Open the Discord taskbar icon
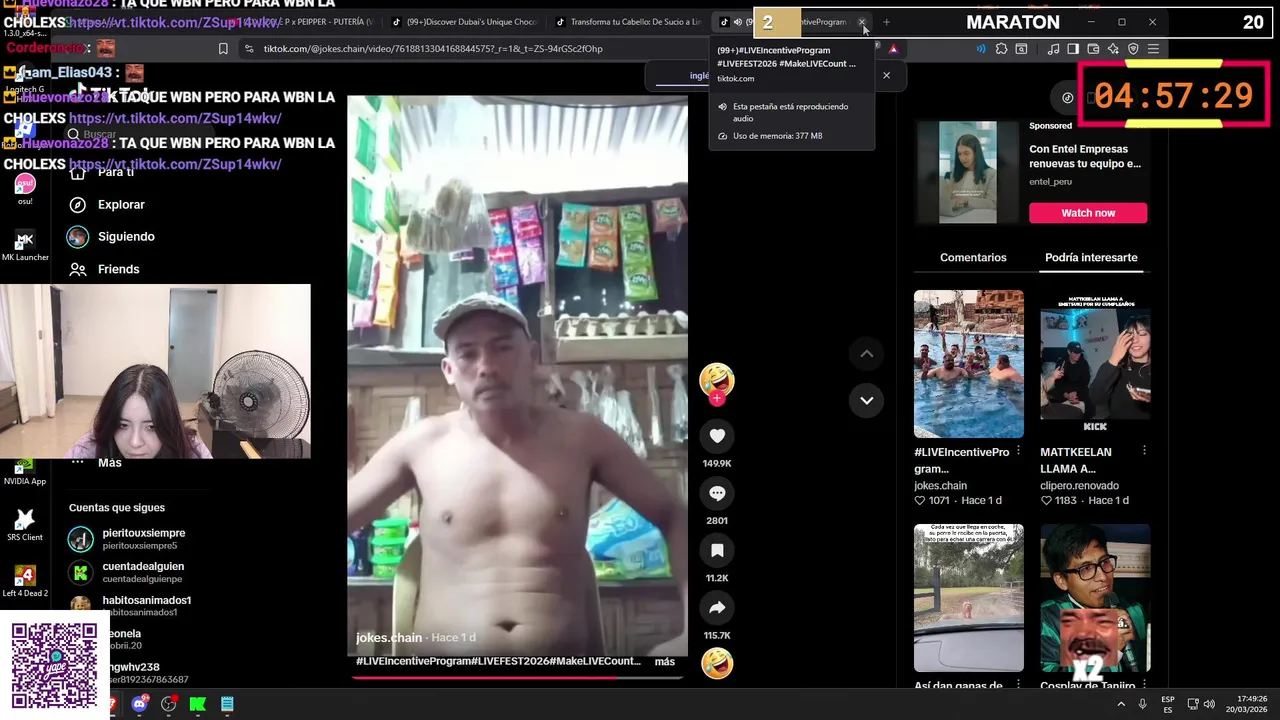The width and height of the screenshot is (1280, 720). [x=140, y=704]
